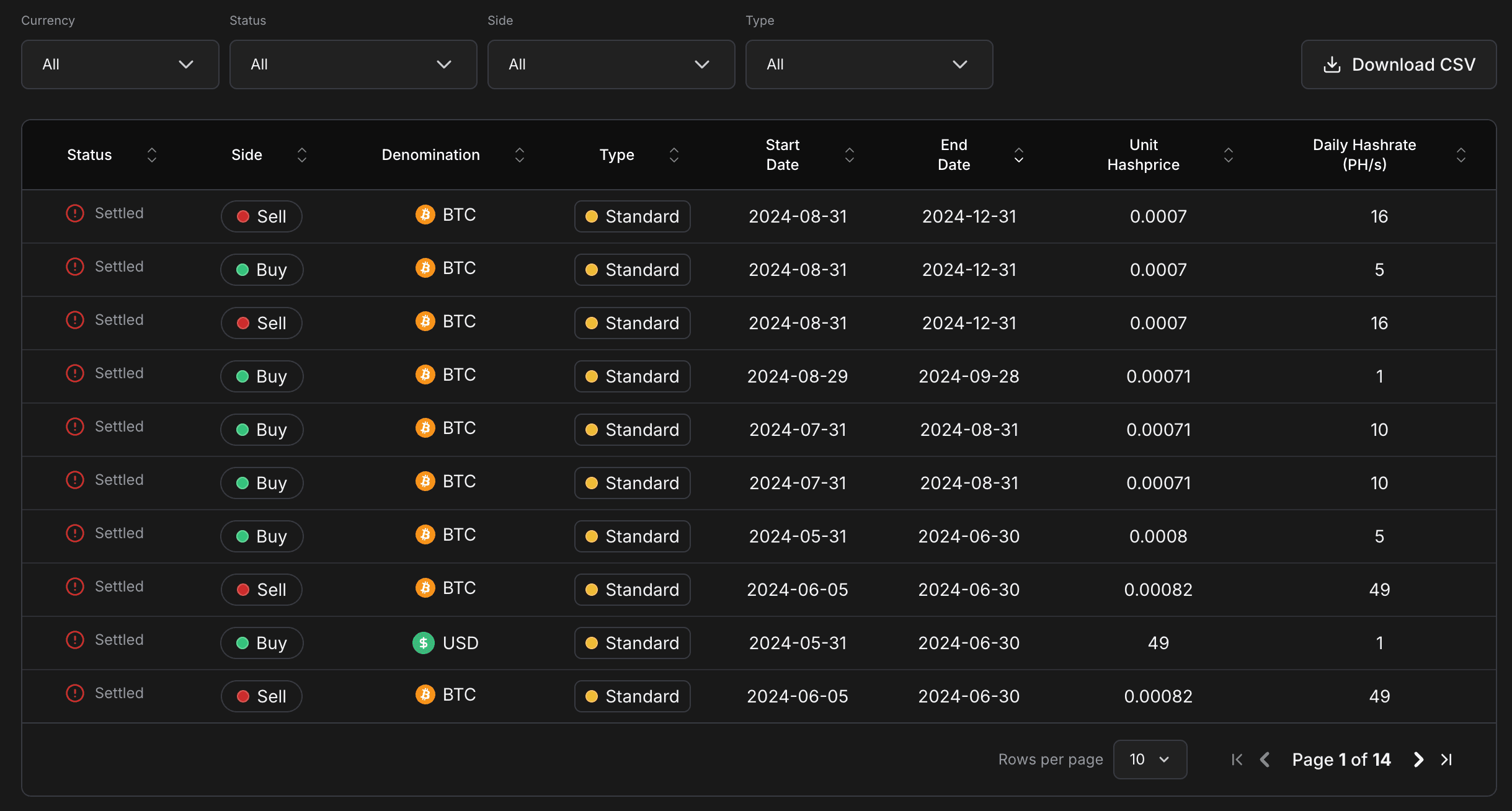The image size is (1512, 811).
Task: Click the Settled status alert icon on first row
Action: pyautogui.click(x=74, y=213)
